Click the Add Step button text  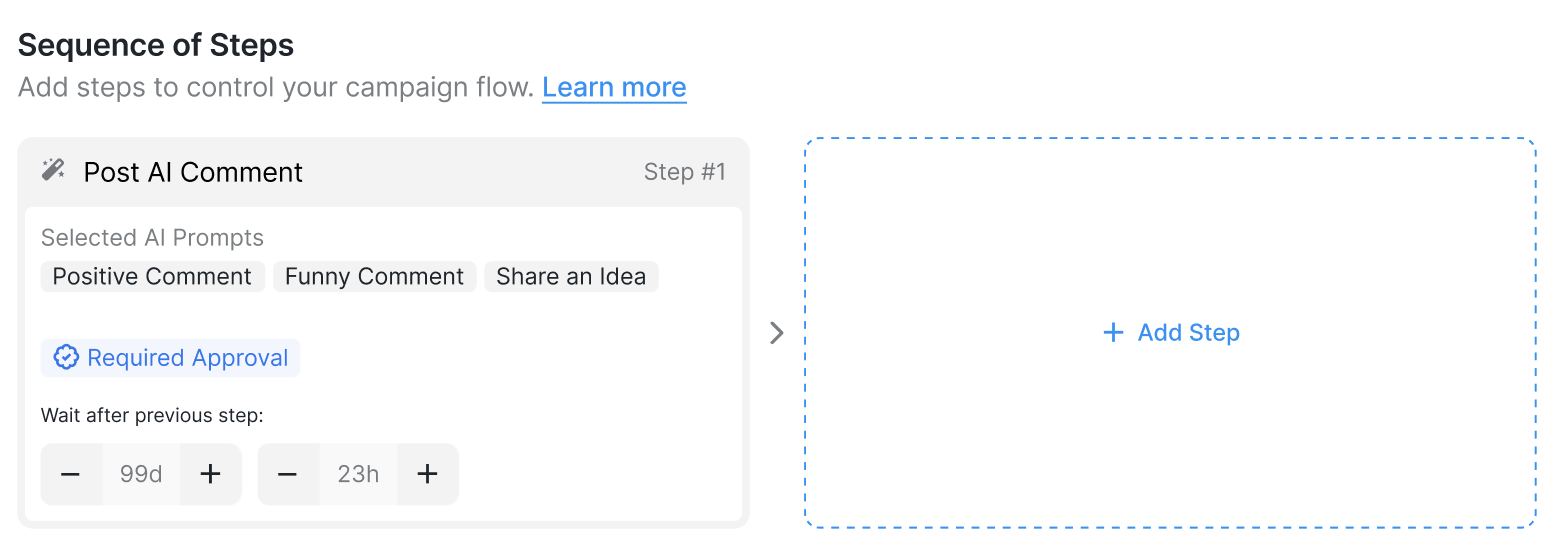[x=1189, y=332]
